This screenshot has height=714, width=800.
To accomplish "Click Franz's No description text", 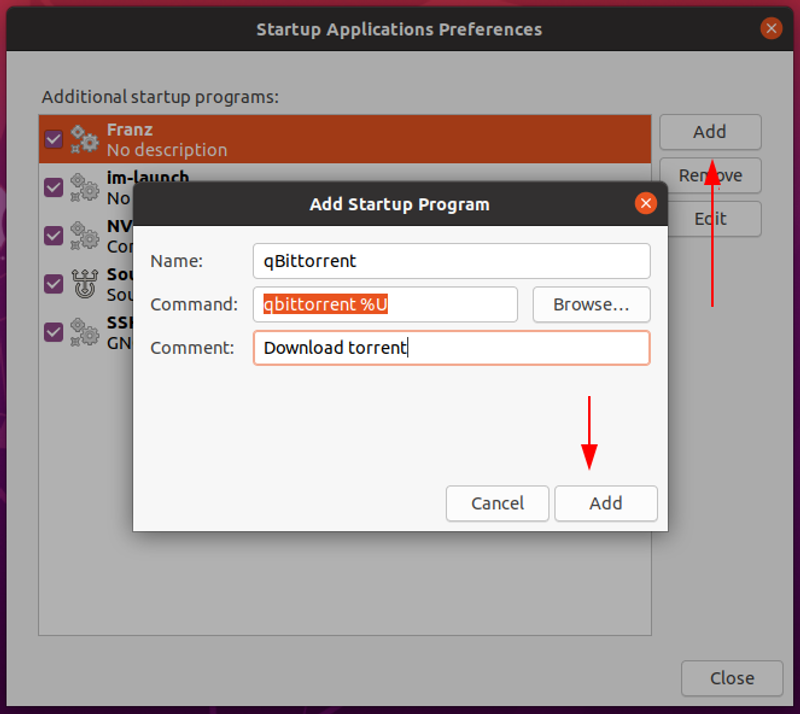I will [x=167, y=150].
